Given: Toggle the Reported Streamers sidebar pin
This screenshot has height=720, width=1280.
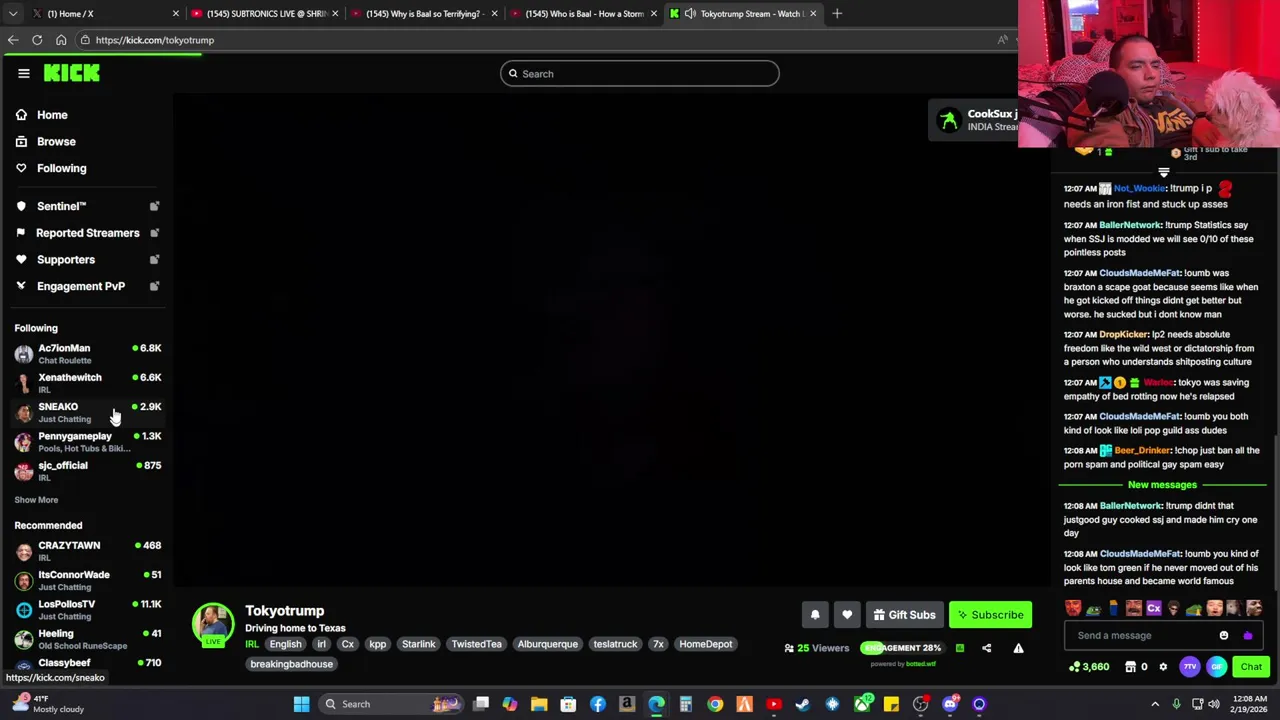Looking at the screenshot, I should [x=154, y=233].
